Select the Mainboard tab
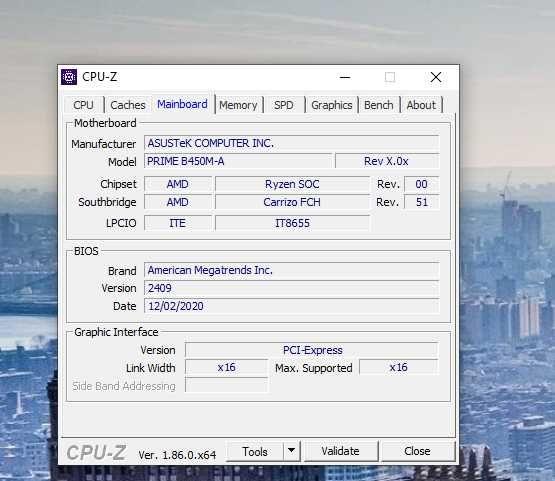The height and width of the screenshot is (481, 555). 182,104
